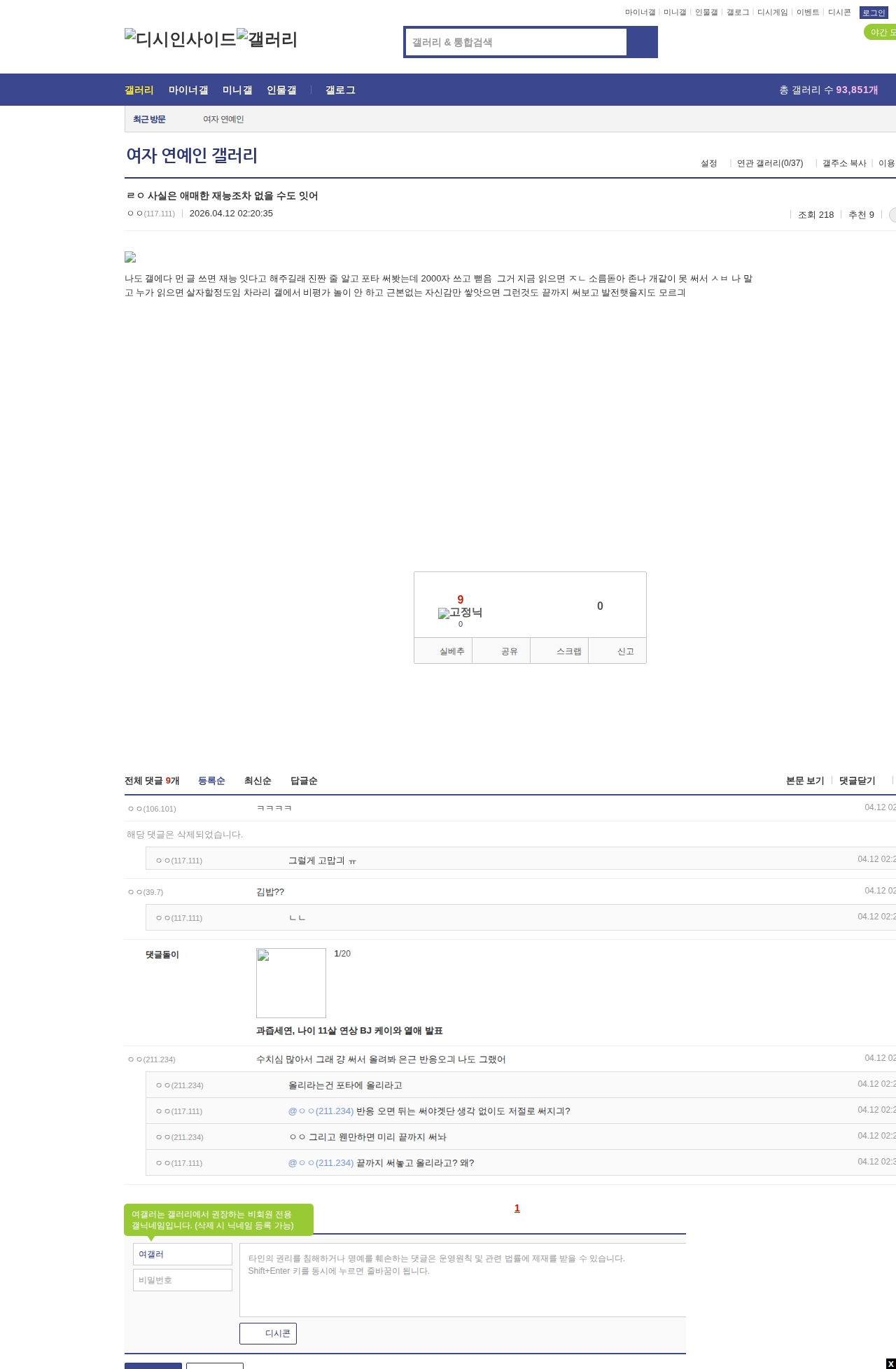
Task: Expand the 연관 갤러리(0/37) list
Action: click(770, 163)
